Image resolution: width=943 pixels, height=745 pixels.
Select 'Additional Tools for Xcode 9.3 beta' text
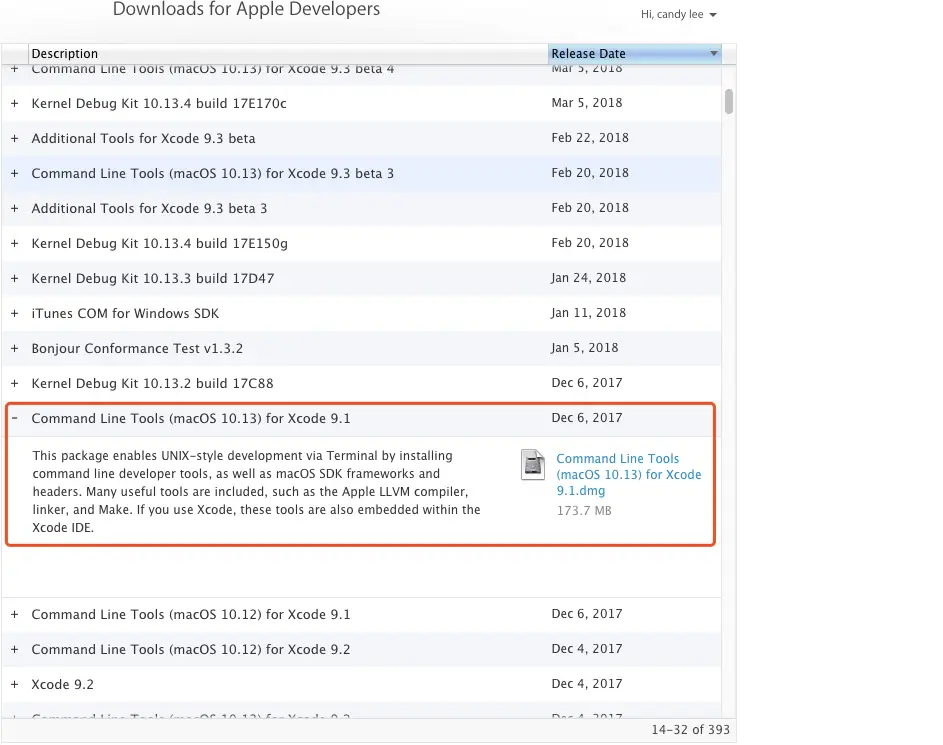pos(143,138)
